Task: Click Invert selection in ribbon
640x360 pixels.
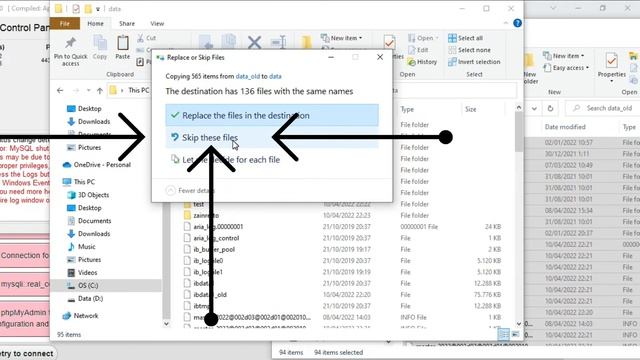Action: [474, 62]
